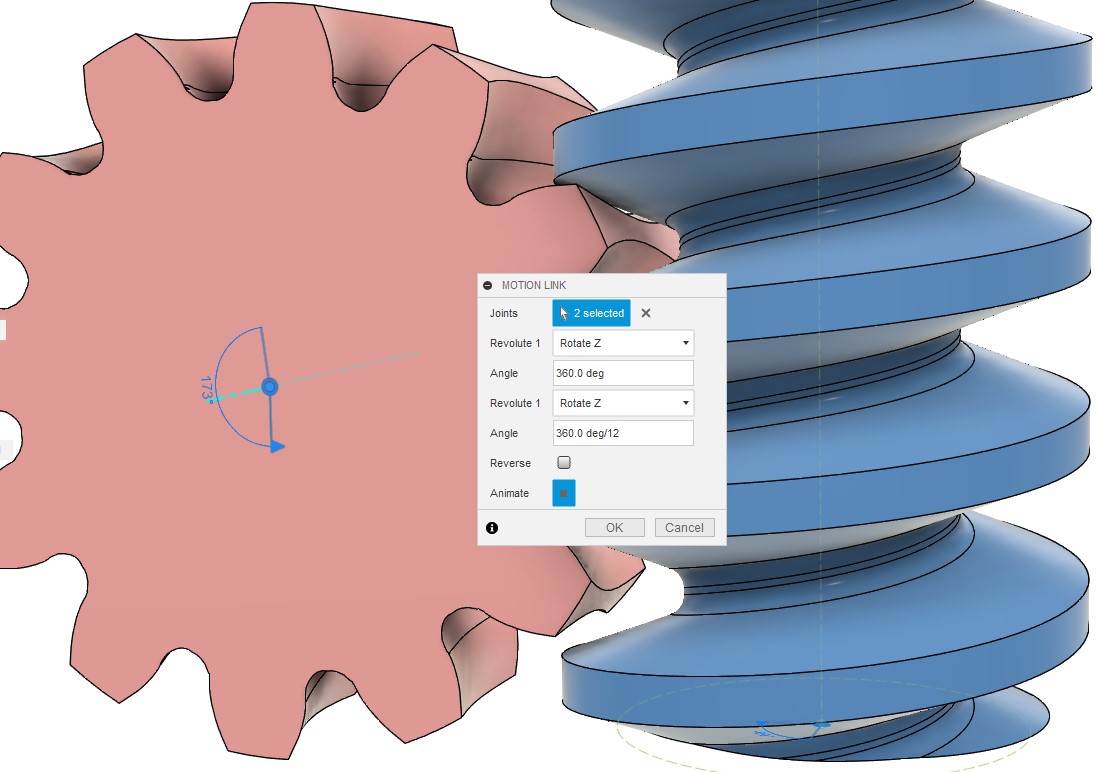1097x772 pixels.
Task: Enable the Reverse checkbox
Action: pyautogui.click(x=564, y=463)
